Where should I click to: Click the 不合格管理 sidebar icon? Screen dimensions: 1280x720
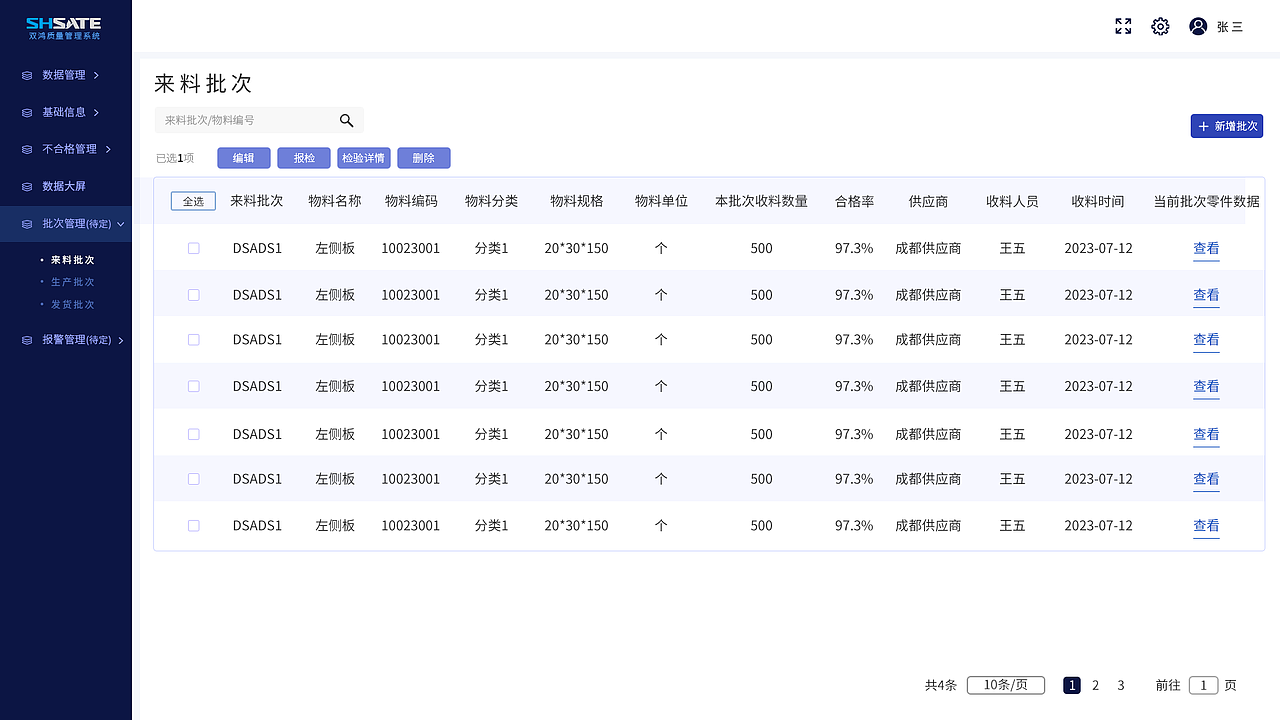pos(24,149)
